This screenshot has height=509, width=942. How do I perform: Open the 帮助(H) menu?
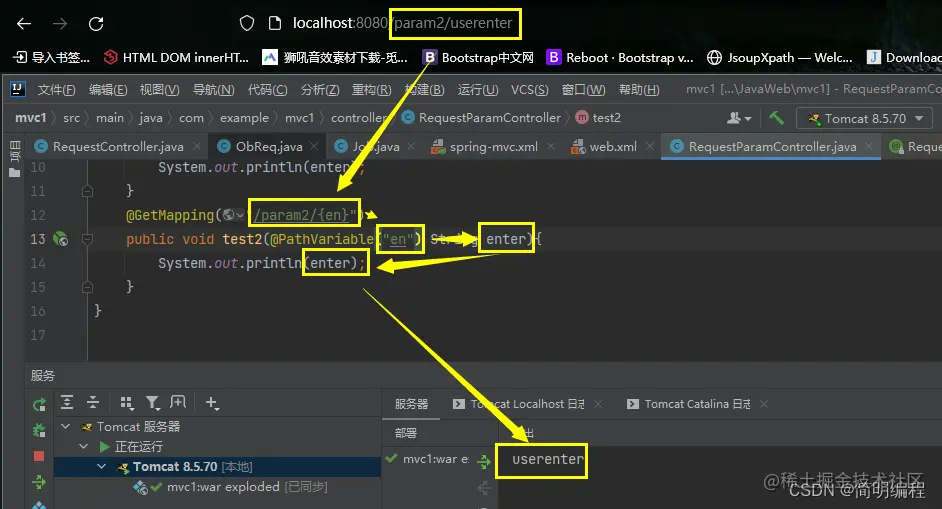coord(639,90)
